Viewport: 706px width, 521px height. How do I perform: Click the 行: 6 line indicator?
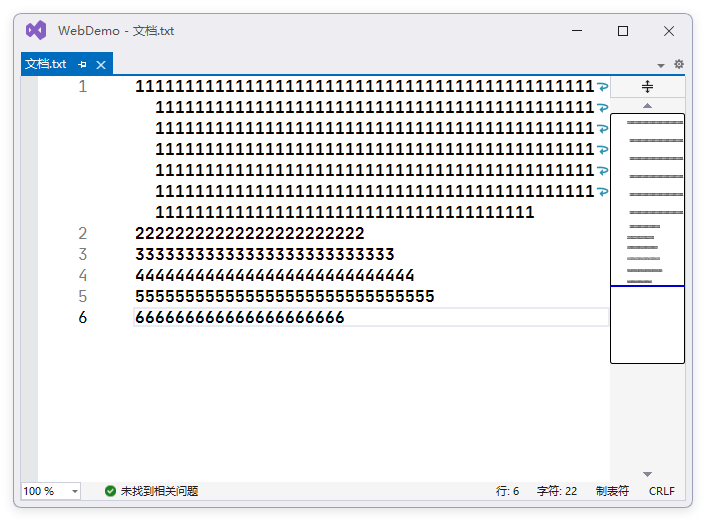[x=507, y=491]
